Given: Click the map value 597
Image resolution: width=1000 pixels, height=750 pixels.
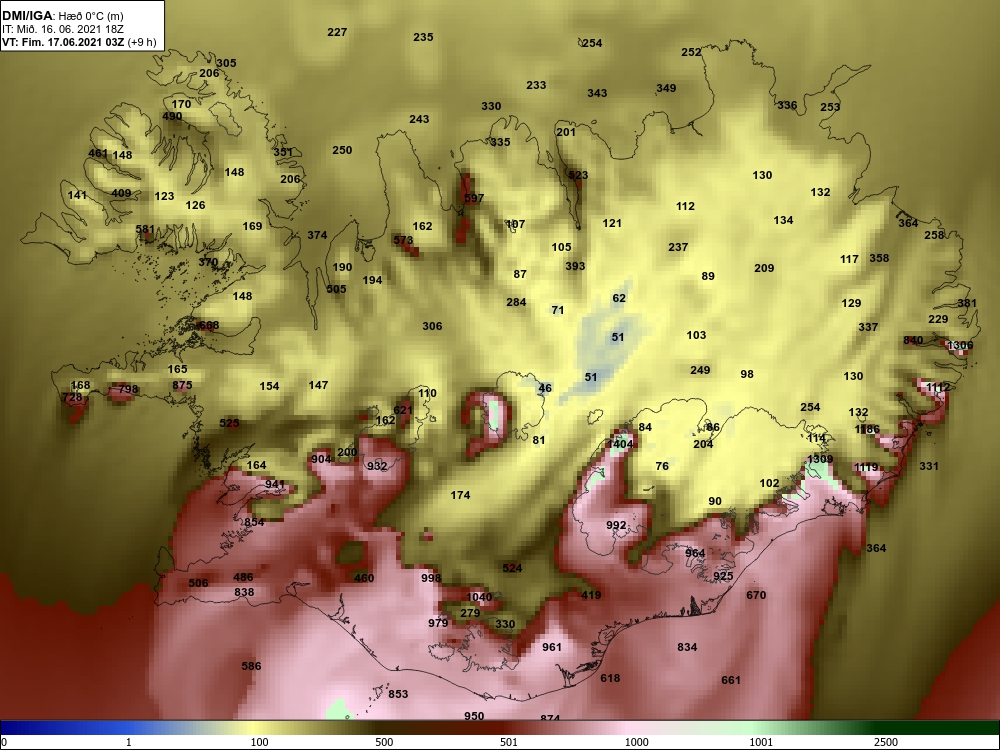Looking at the screenshot, I should point(474,198).
